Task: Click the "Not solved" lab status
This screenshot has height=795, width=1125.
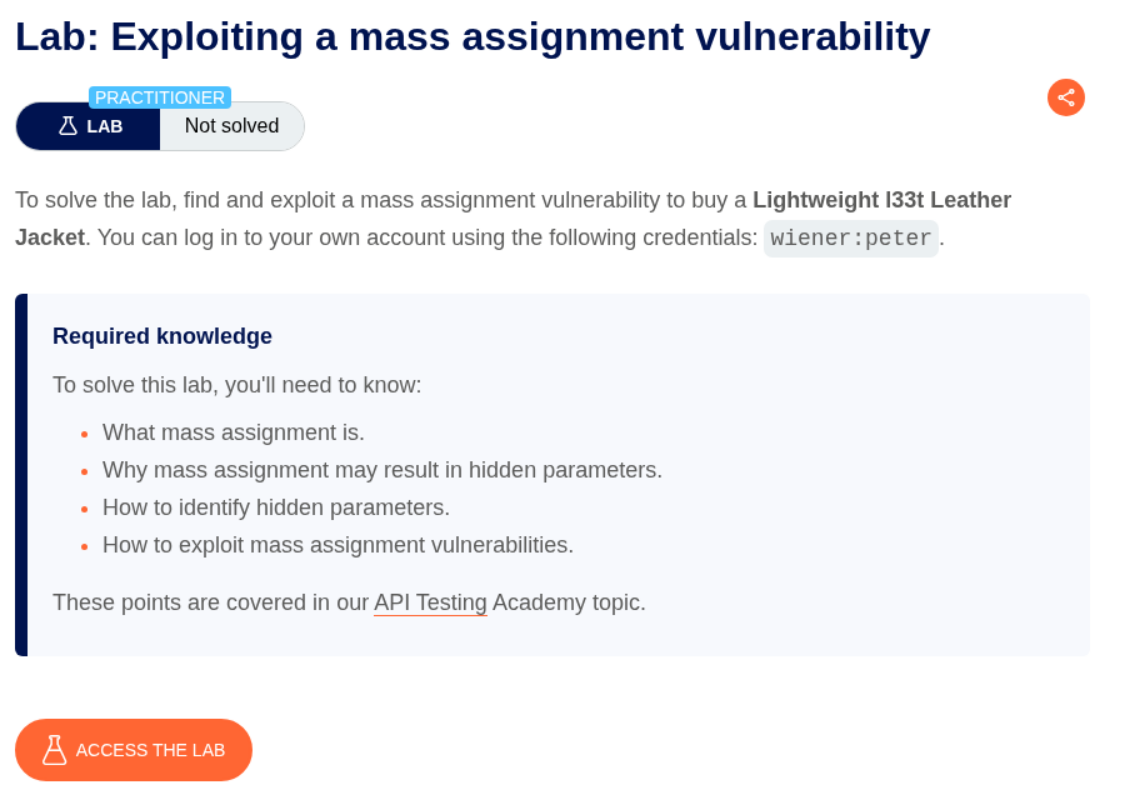Action: (x=231, y=126)
